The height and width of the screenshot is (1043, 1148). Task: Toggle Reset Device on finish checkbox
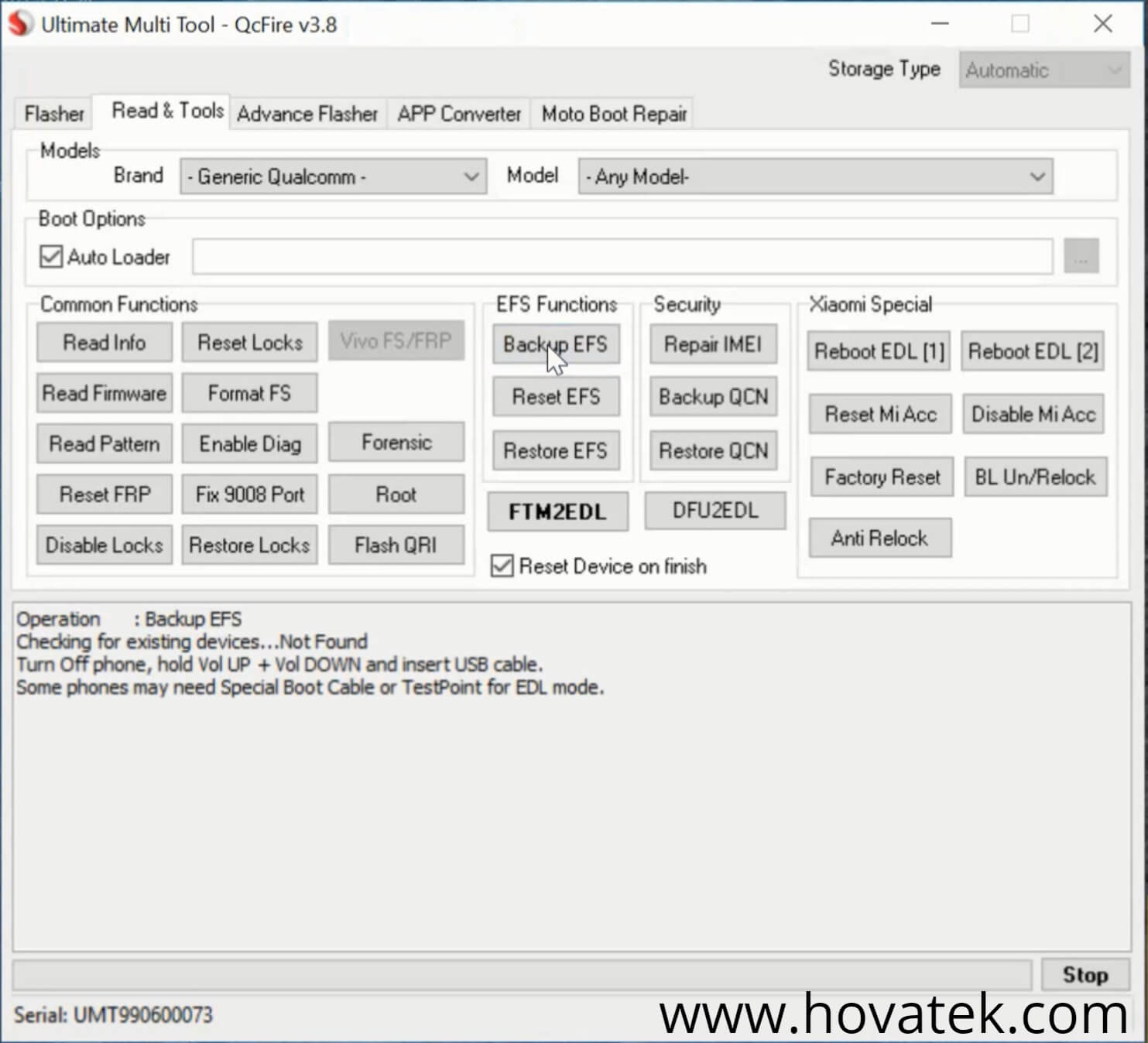pyautogui.click(x=502, y=566)
